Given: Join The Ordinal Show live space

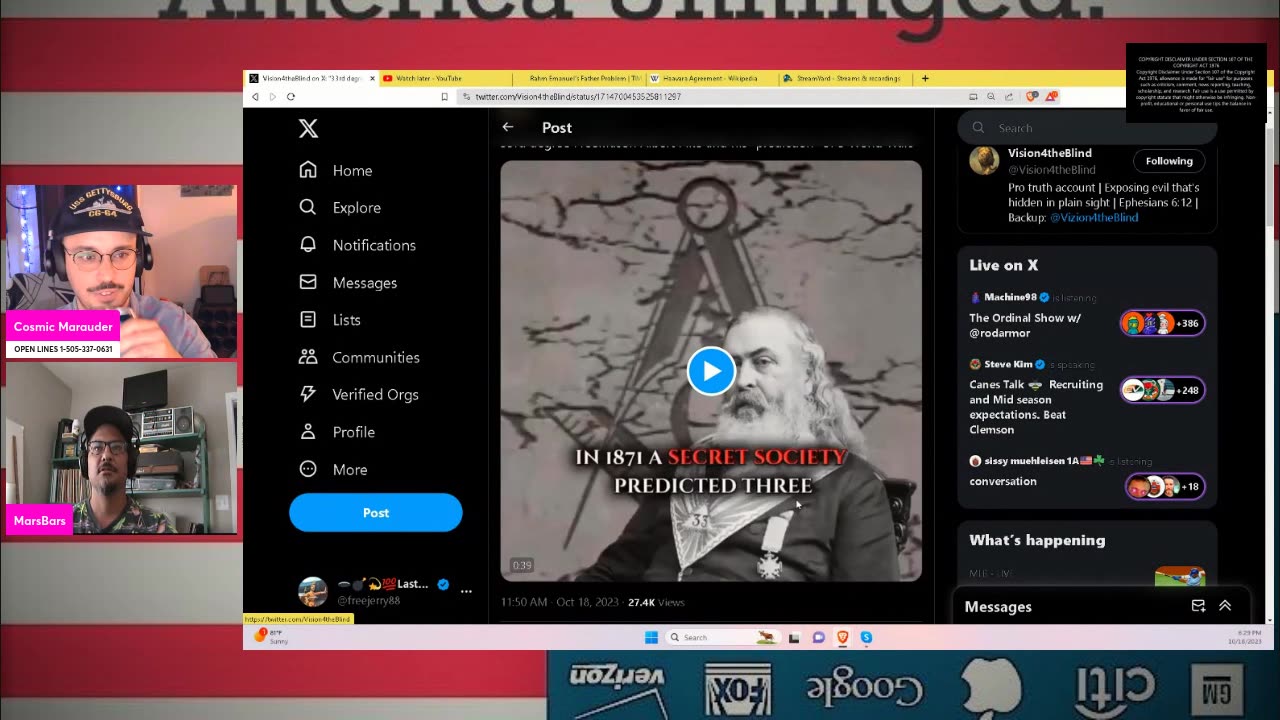Looking at the screenshot, I should coord(1025,324).
